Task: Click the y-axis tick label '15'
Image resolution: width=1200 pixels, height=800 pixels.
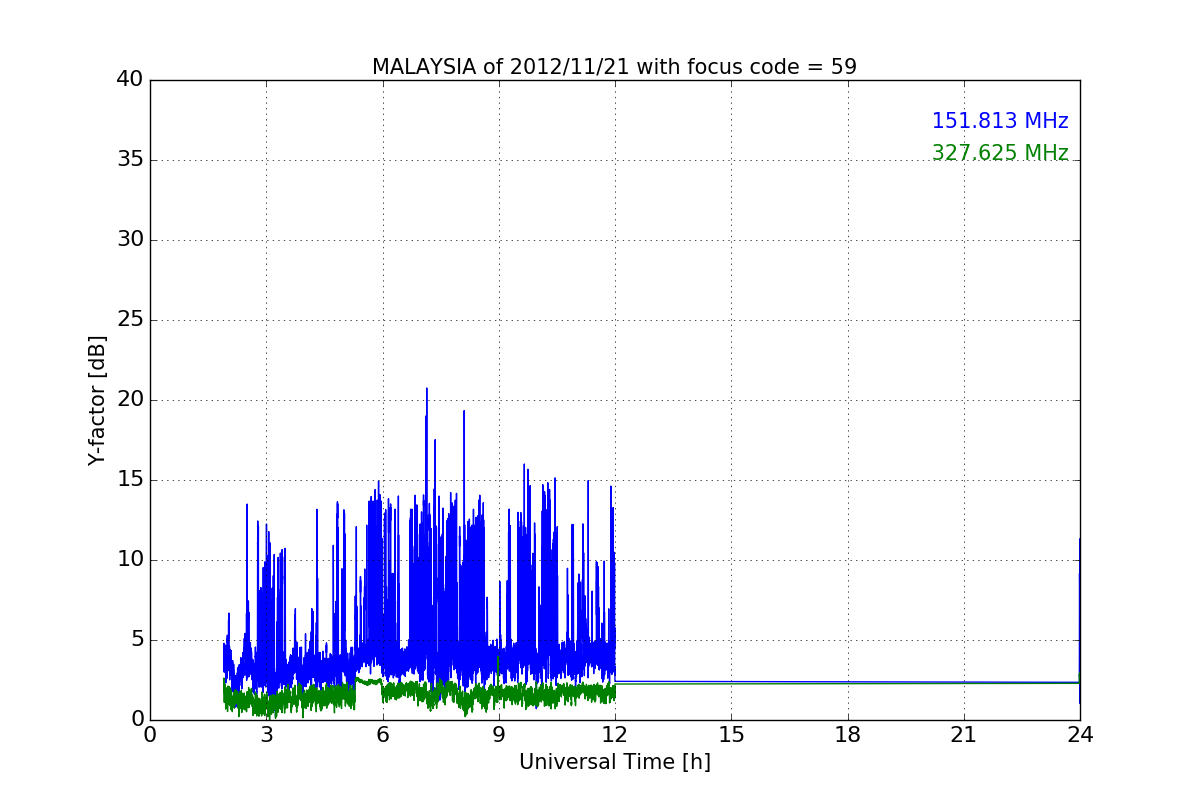Action: click(x=130, y=480)
